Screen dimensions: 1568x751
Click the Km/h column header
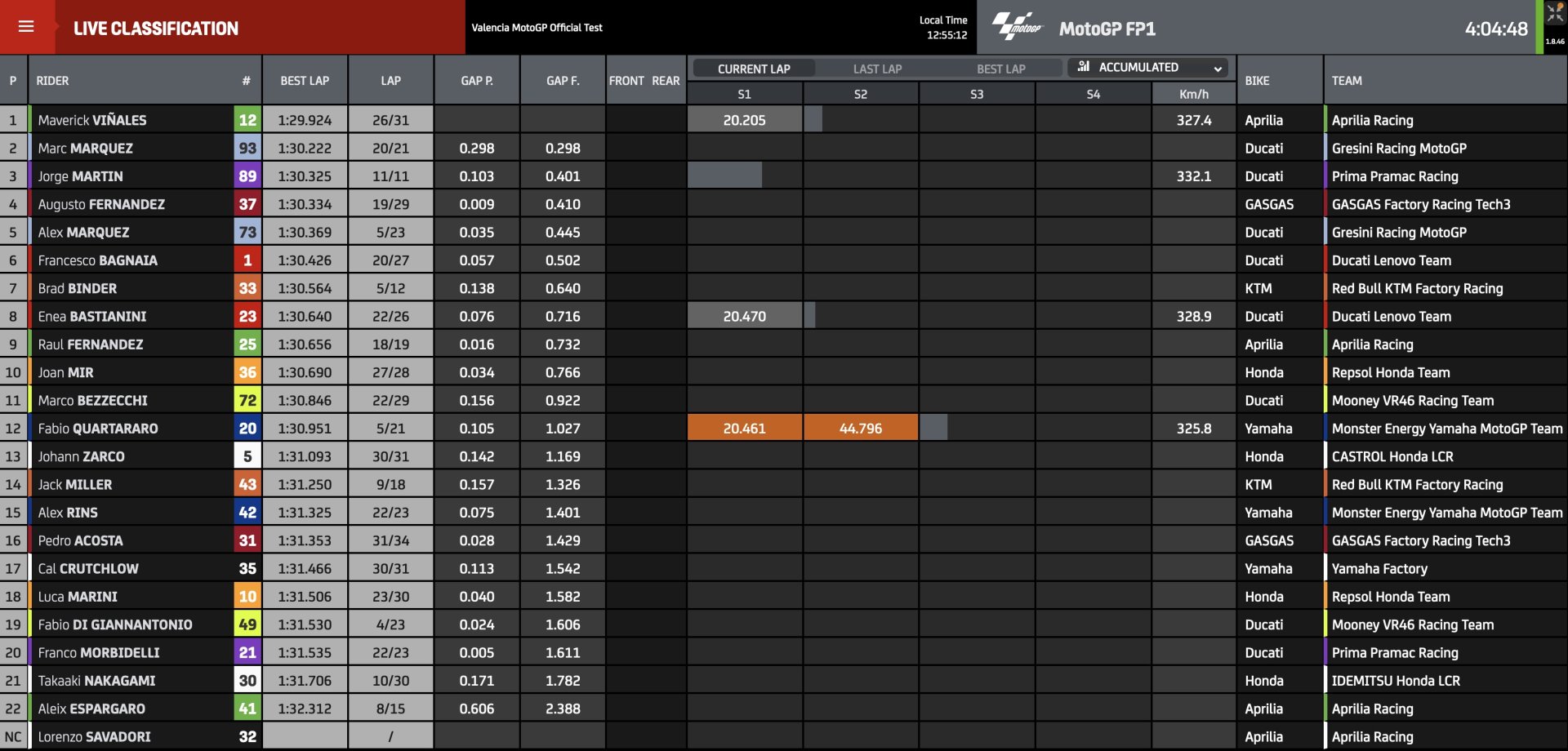click(1194, 94)
